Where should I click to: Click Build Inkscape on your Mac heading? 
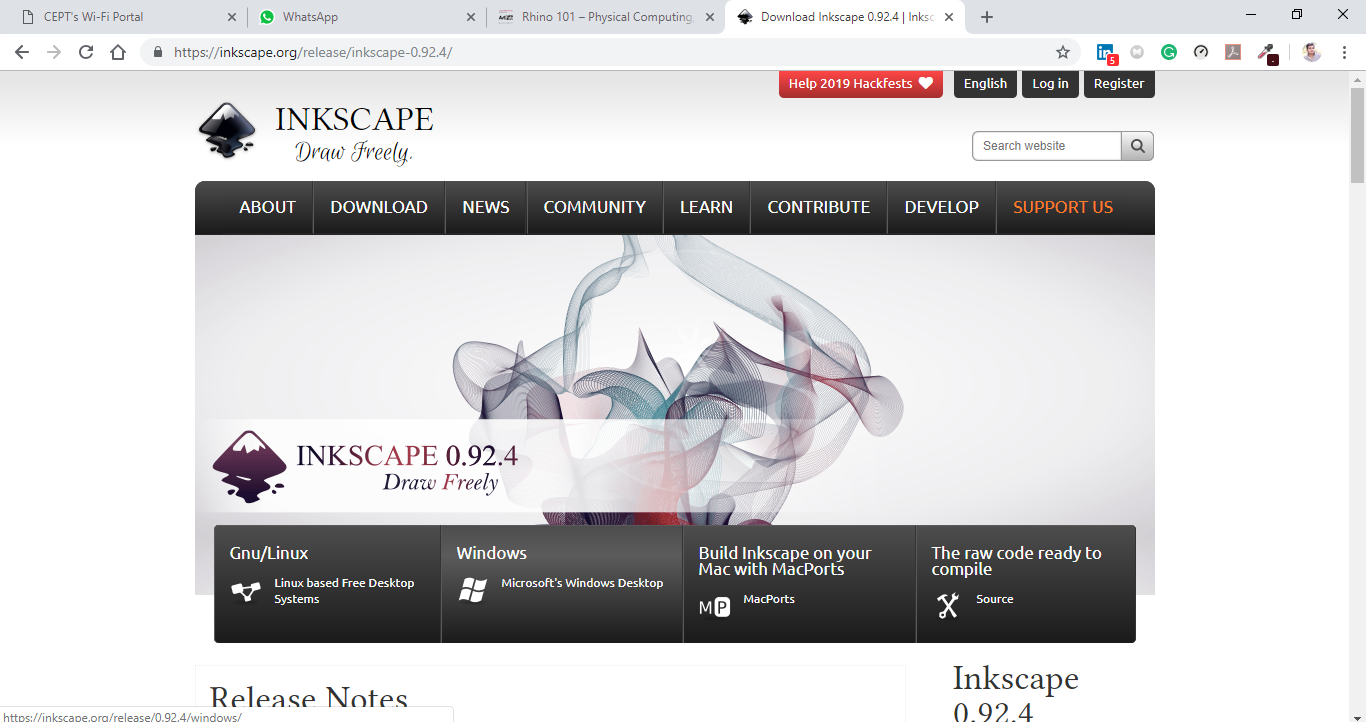(785, 561)
